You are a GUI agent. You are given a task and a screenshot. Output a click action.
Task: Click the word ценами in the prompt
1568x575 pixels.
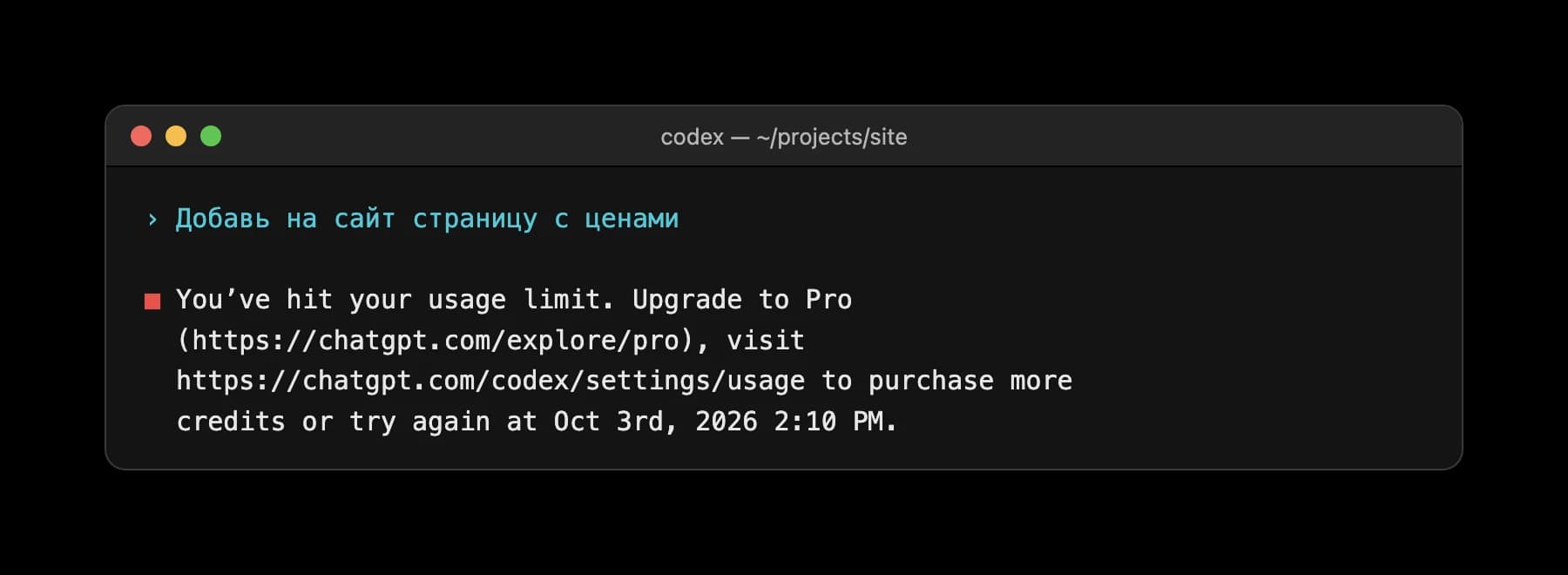tap(632, 219)
